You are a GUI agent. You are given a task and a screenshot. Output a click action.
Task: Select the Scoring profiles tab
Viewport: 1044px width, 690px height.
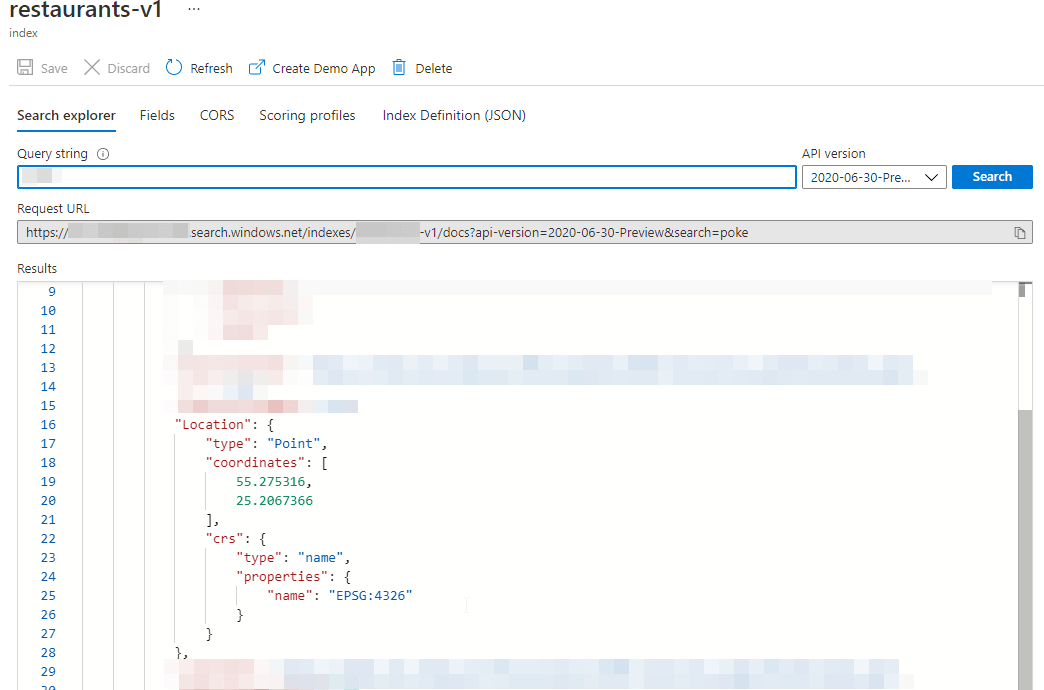[x=307, y=115]
